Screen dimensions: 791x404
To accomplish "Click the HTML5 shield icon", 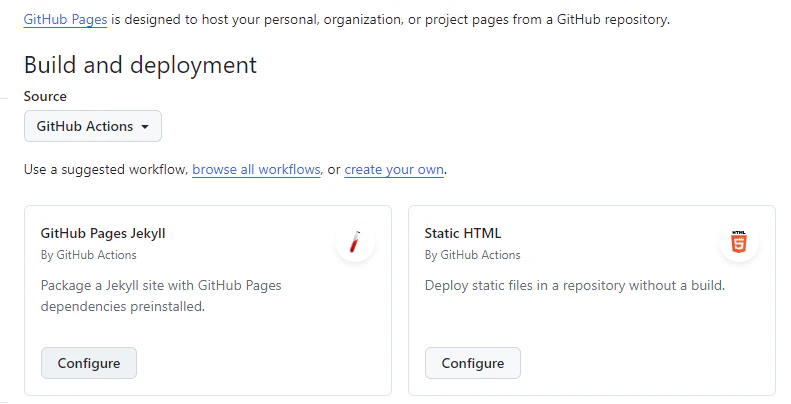I will [739, 242].
